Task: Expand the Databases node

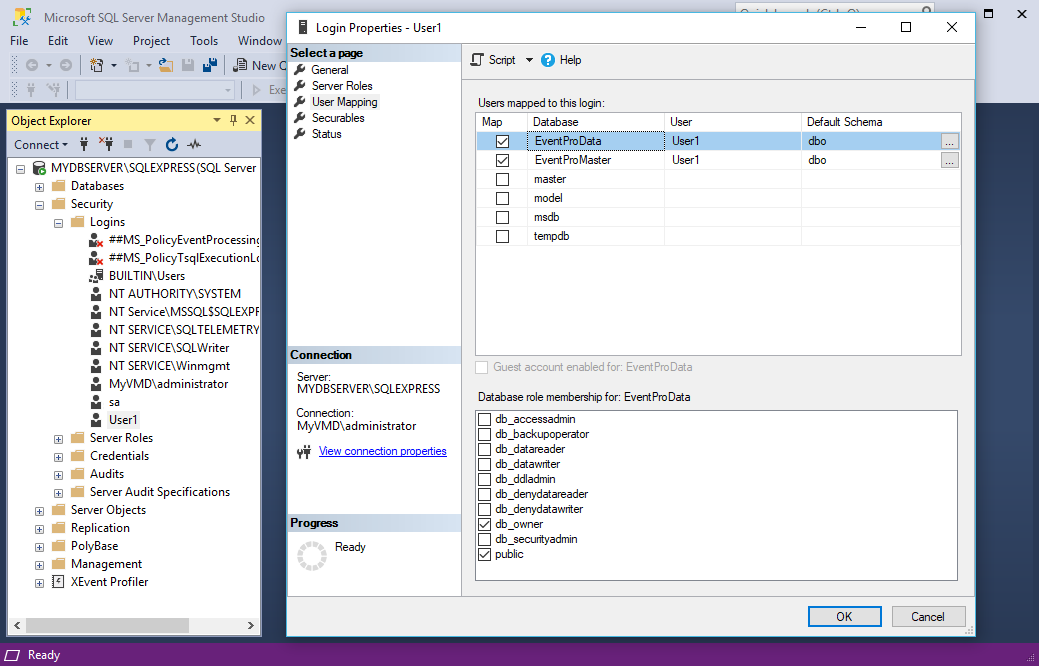Action: (x=39, y=187)
